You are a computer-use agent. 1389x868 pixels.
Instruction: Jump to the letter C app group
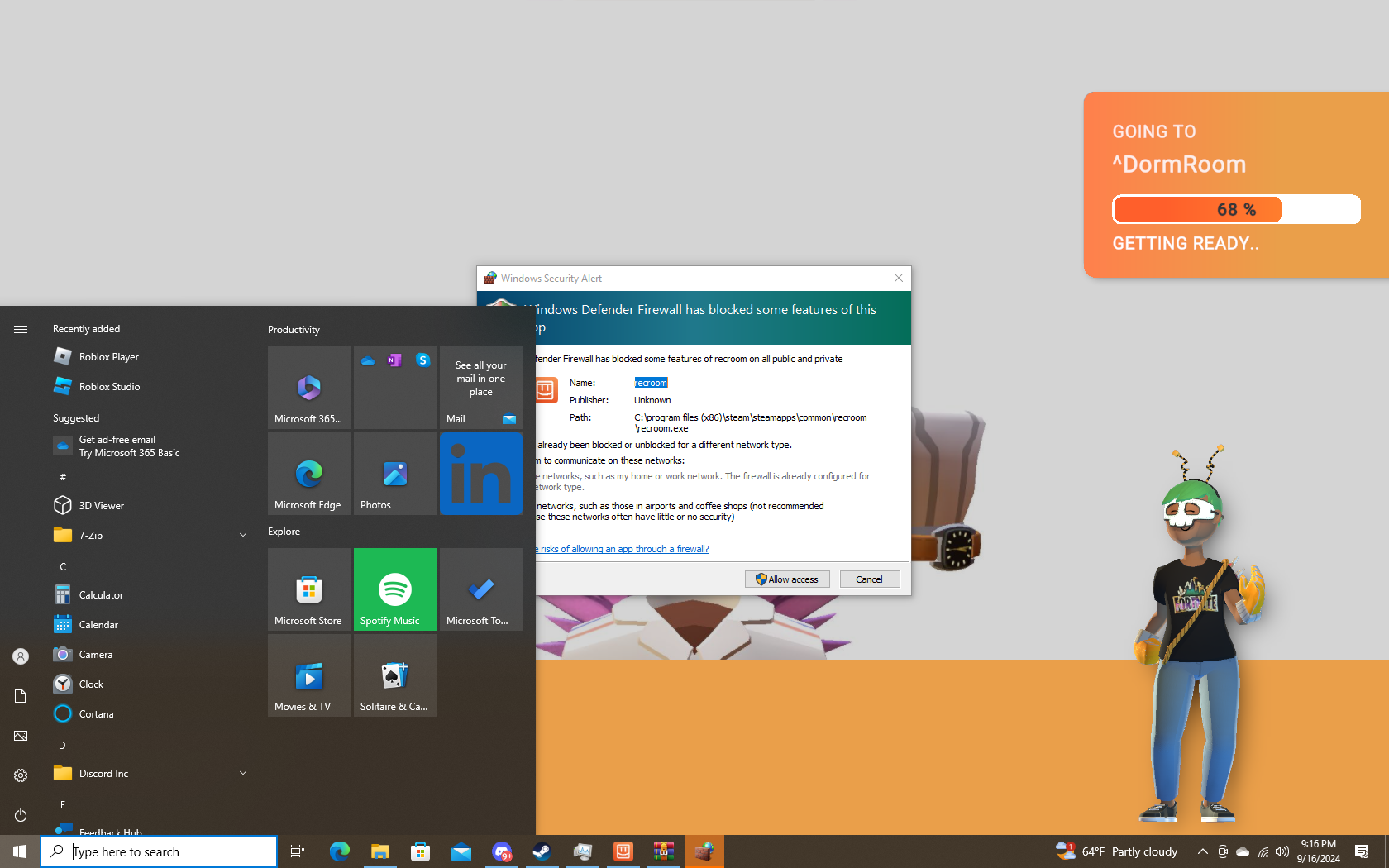[x=63, y=566]
